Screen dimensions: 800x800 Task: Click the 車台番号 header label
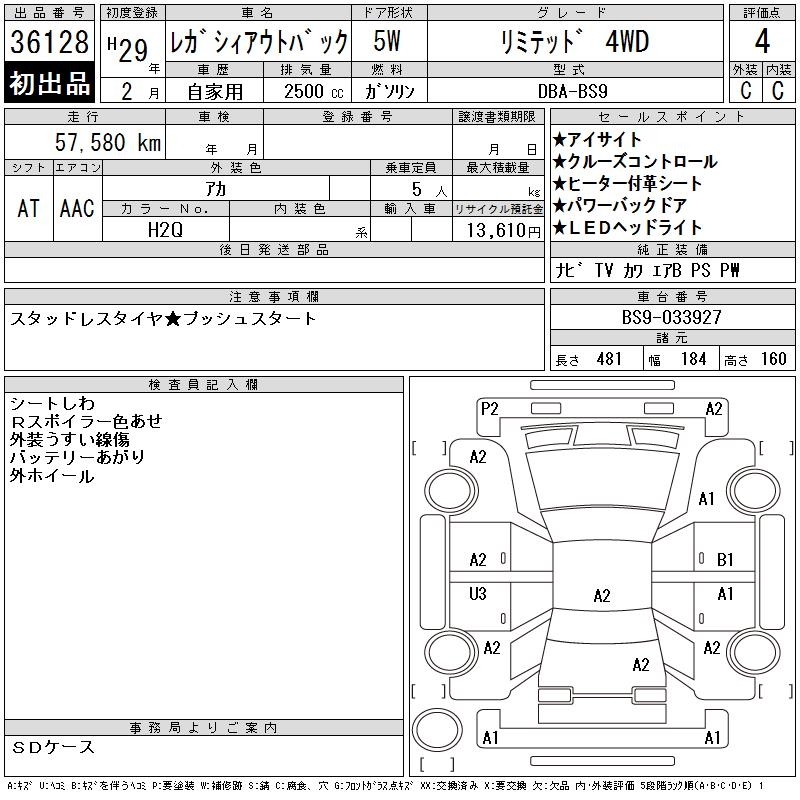(672, 296)
